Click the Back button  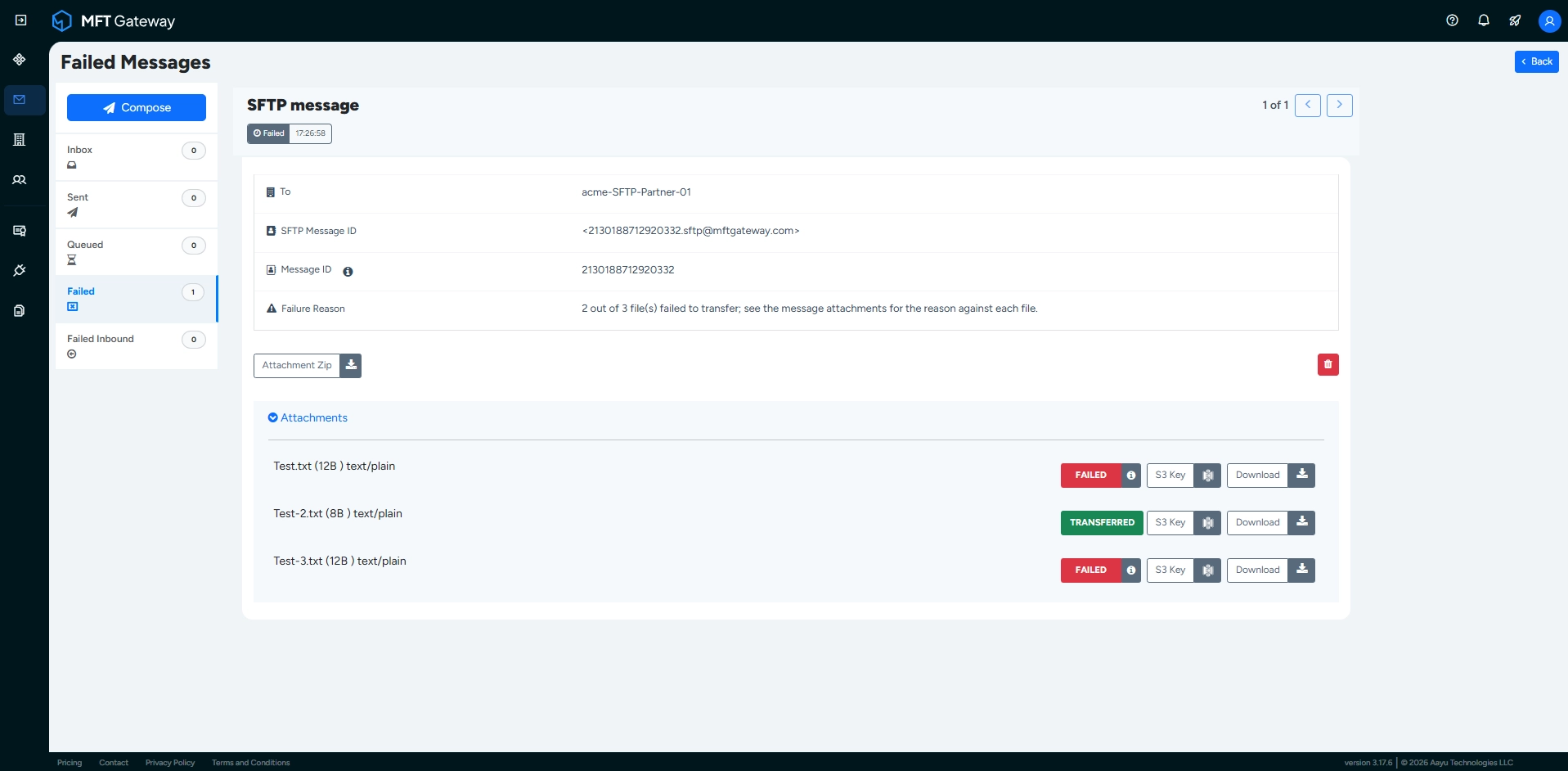pos(1536,61)
